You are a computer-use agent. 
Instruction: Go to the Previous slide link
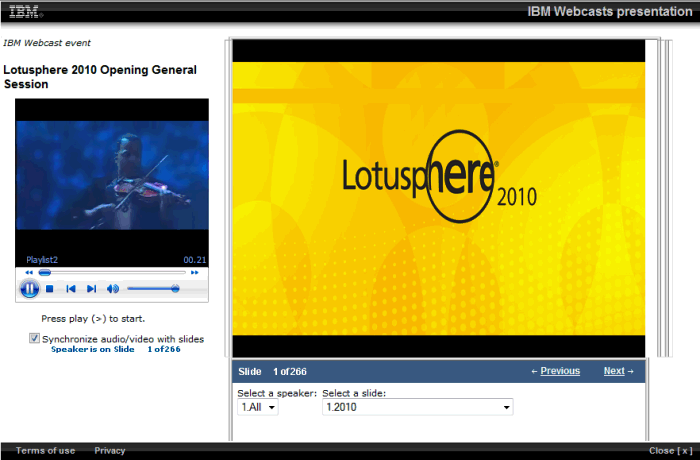click(560, 371)
